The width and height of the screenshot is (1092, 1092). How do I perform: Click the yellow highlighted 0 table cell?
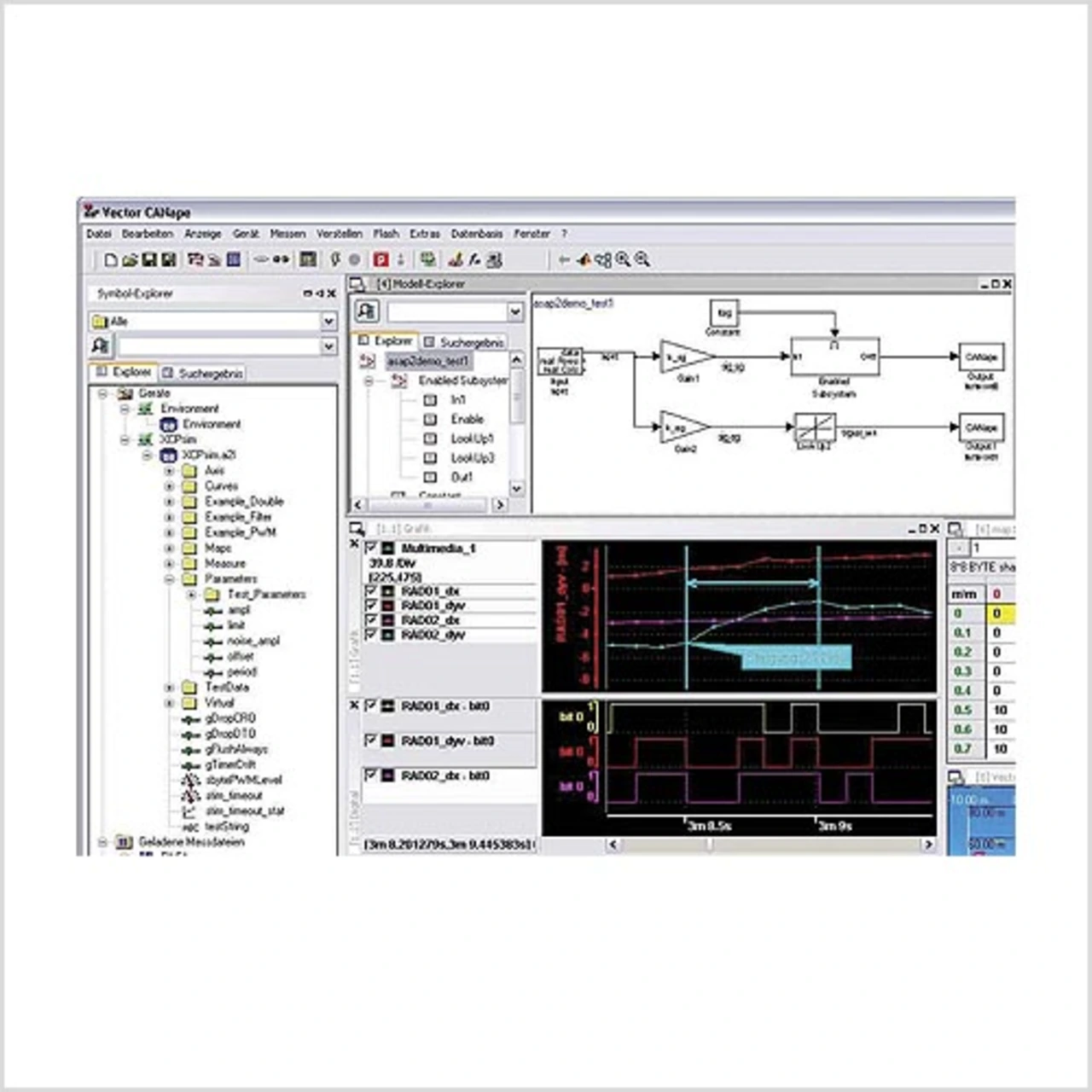tap(1000, 613)
